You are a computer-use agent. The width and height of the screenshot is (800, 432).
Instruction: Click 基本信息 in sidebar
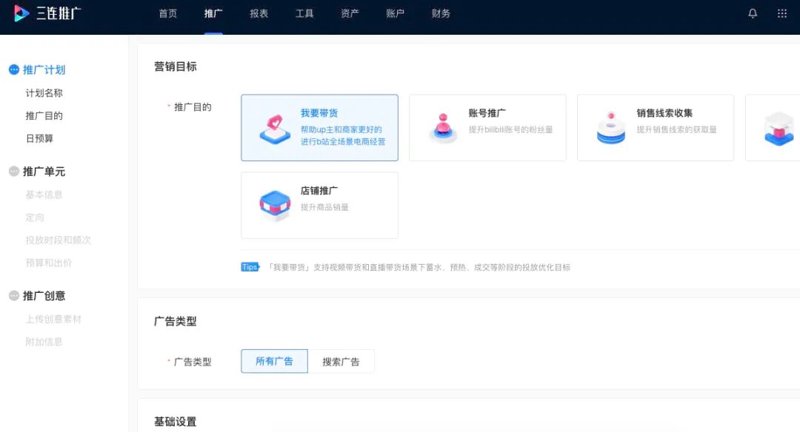coord(44,194)
